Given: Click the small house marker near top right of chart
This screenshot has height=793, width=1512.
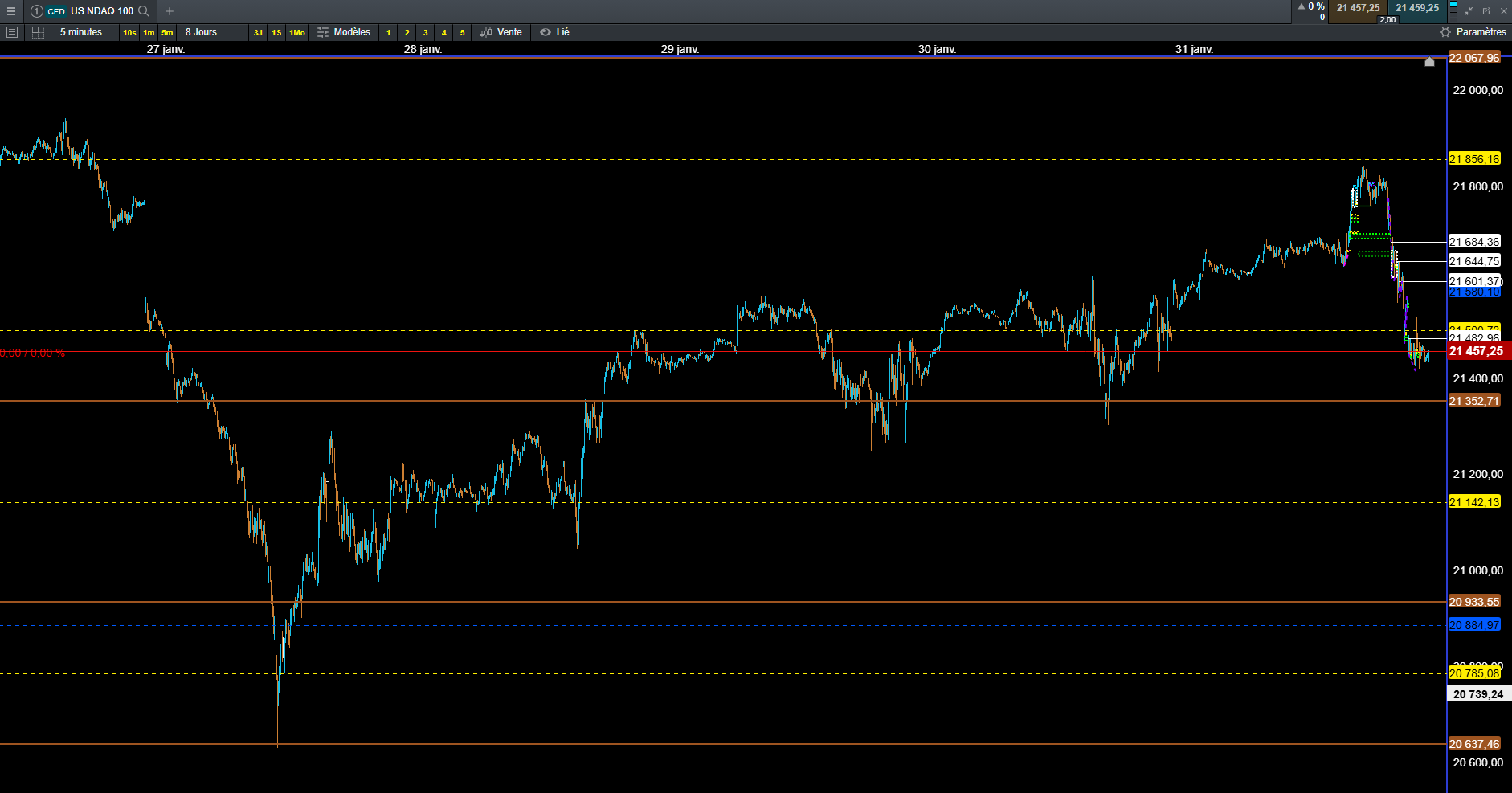Looking at the screenshot, I should tap(1429, 61).
